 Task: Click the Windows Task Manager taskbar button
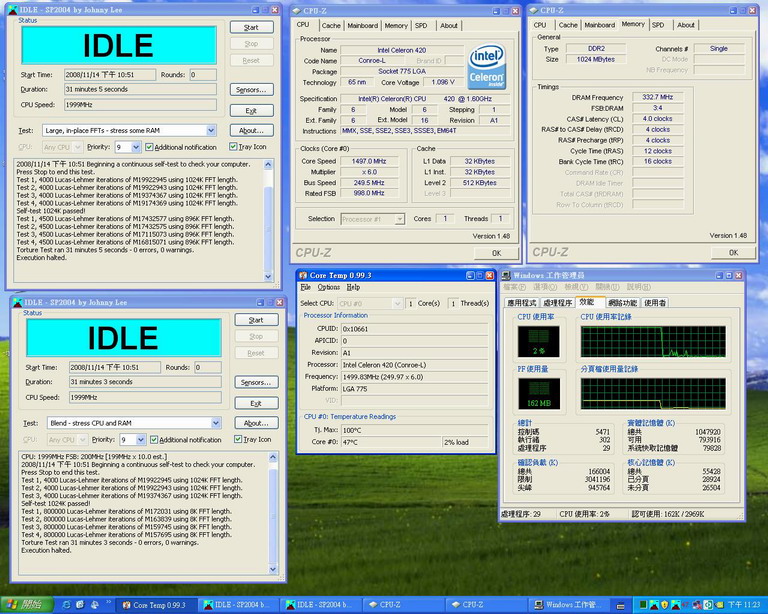568,605
